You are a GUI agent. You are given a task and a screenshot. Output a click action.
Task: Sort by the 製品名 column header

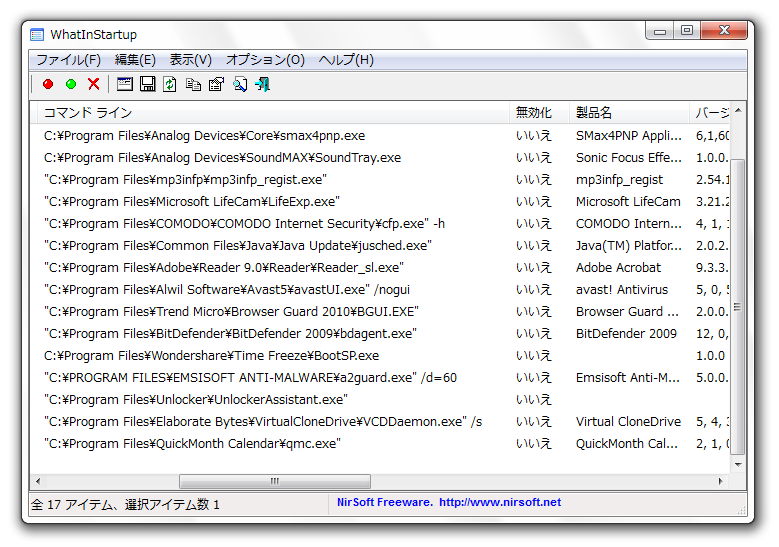tap(629, 113)
